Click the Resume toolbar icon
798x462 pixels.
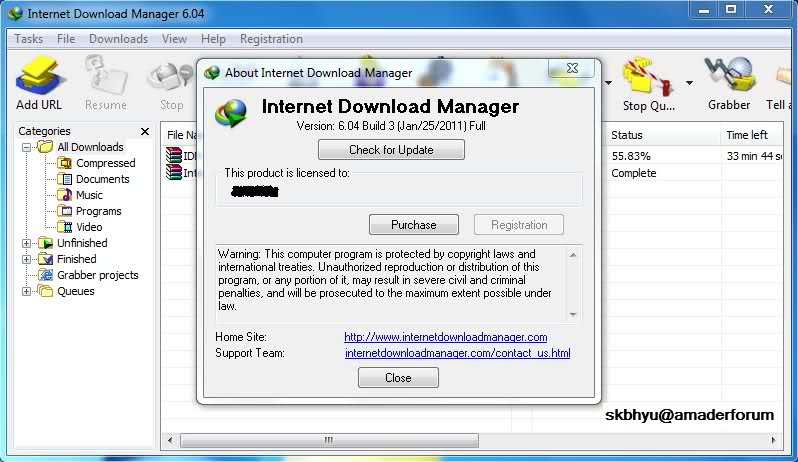tap(106, 75)
